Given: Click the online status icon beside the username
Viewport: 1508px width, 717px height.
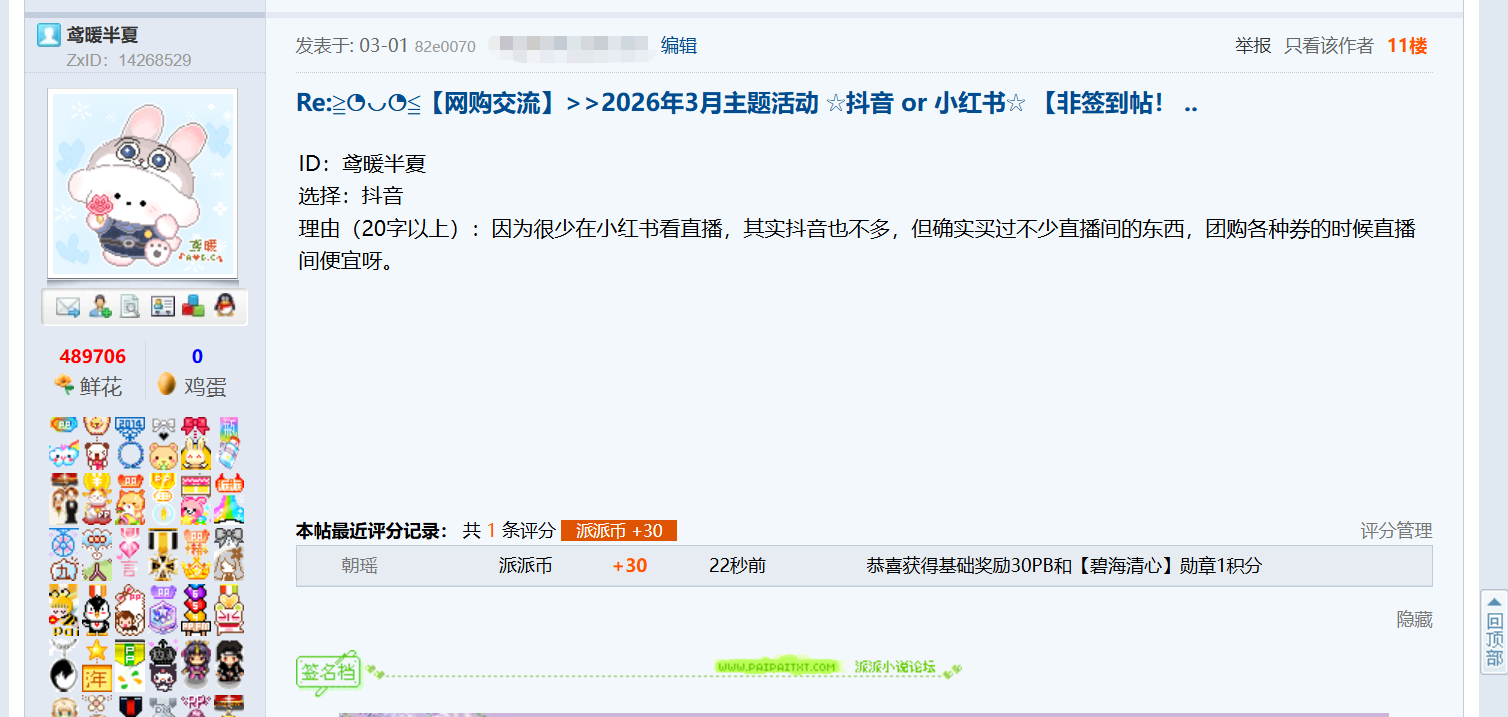Looking at the screenshot, I should pyautogui.click(x=48, y=35).
